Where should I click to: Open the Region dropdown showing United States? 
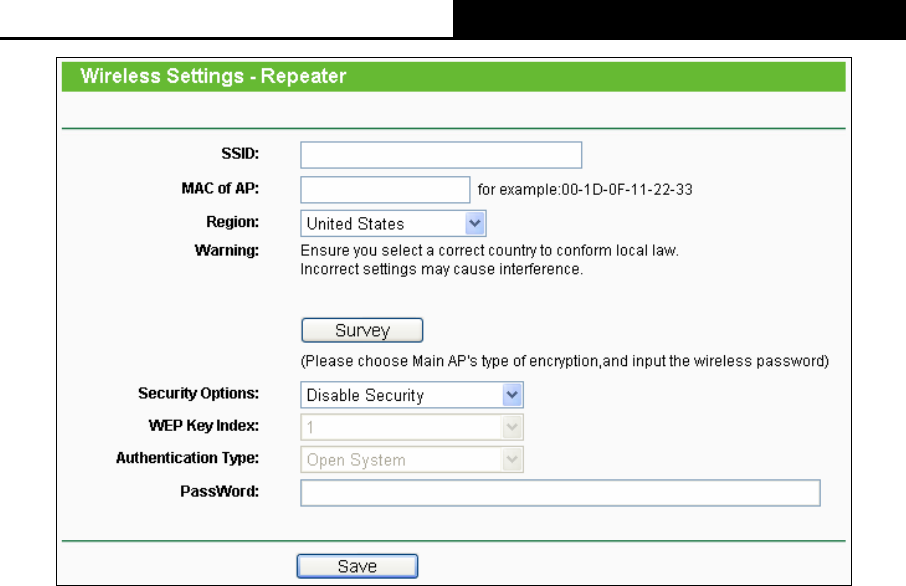point(393,223)
